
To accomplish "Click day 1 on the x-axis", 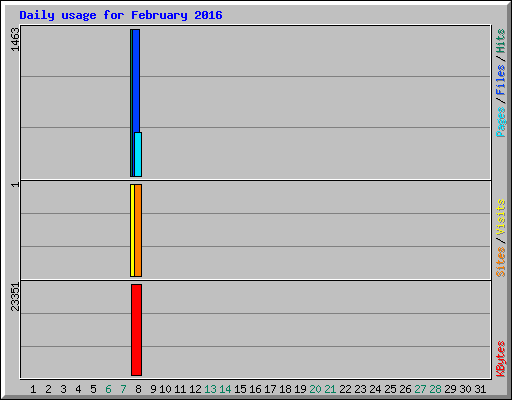I will coord(33,389).
